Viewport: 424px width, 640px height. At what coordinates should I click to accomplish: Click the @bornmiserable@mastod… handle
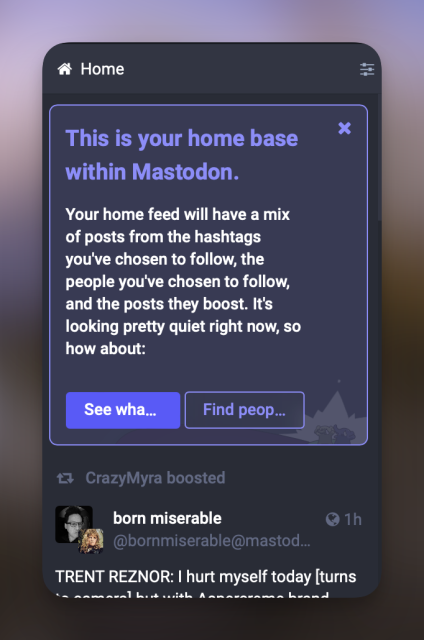211,541
